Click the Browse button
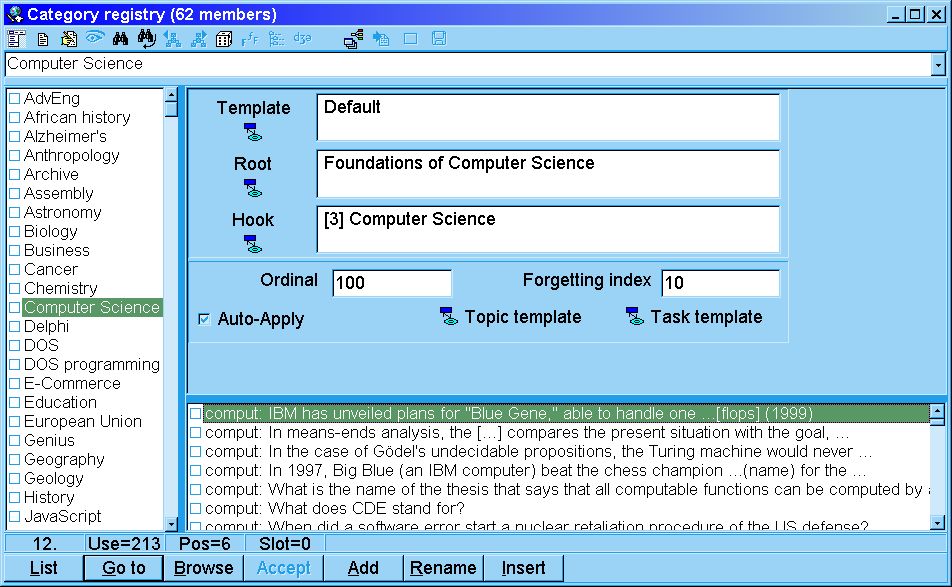 pos(203,568)
